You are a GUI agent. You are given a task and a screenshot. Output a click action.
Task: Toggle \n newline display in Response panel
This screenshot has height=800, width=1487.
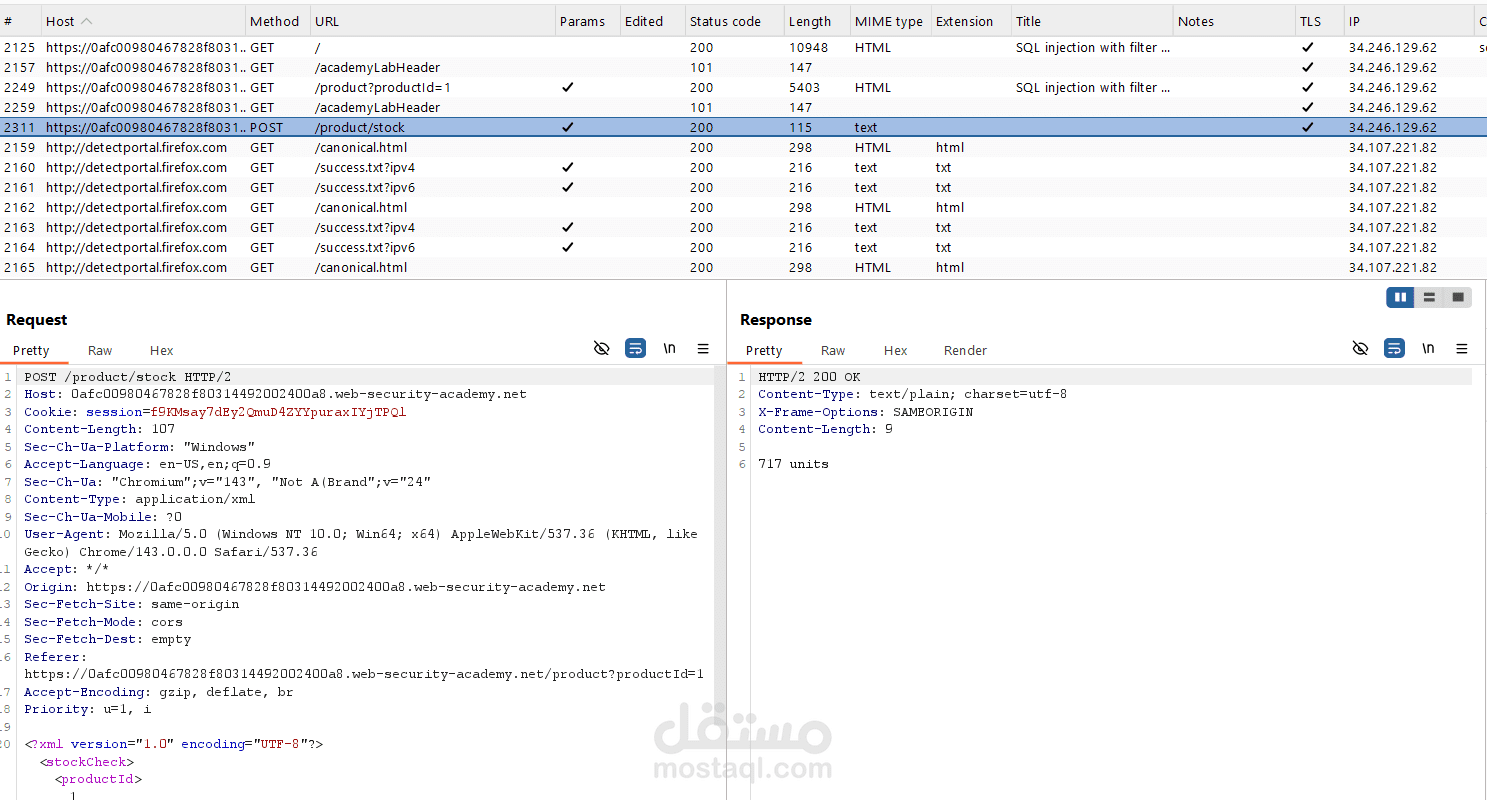(x=1429, y=348)
